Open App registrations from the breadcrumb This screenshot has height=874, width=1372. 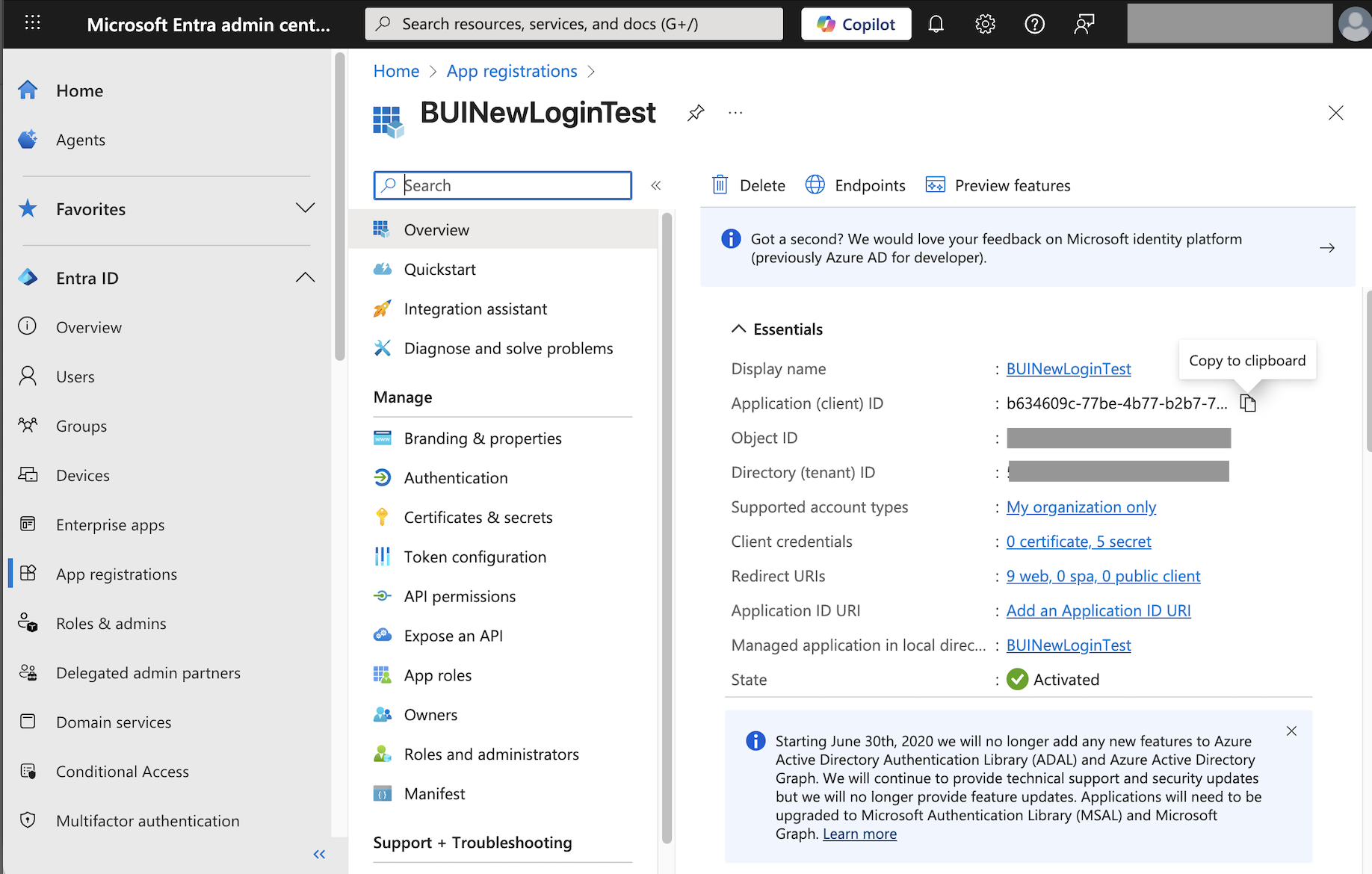click(x=511, y=71)
